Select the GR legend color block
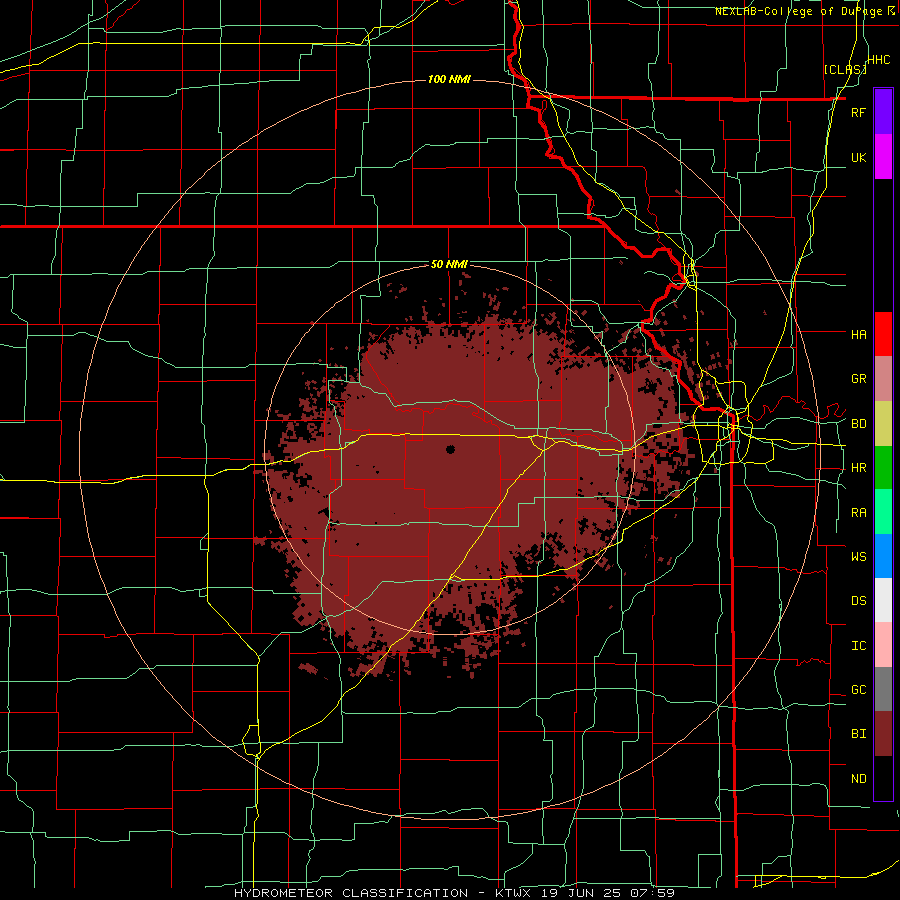This screenshot has width=900, height=900. 883,379
